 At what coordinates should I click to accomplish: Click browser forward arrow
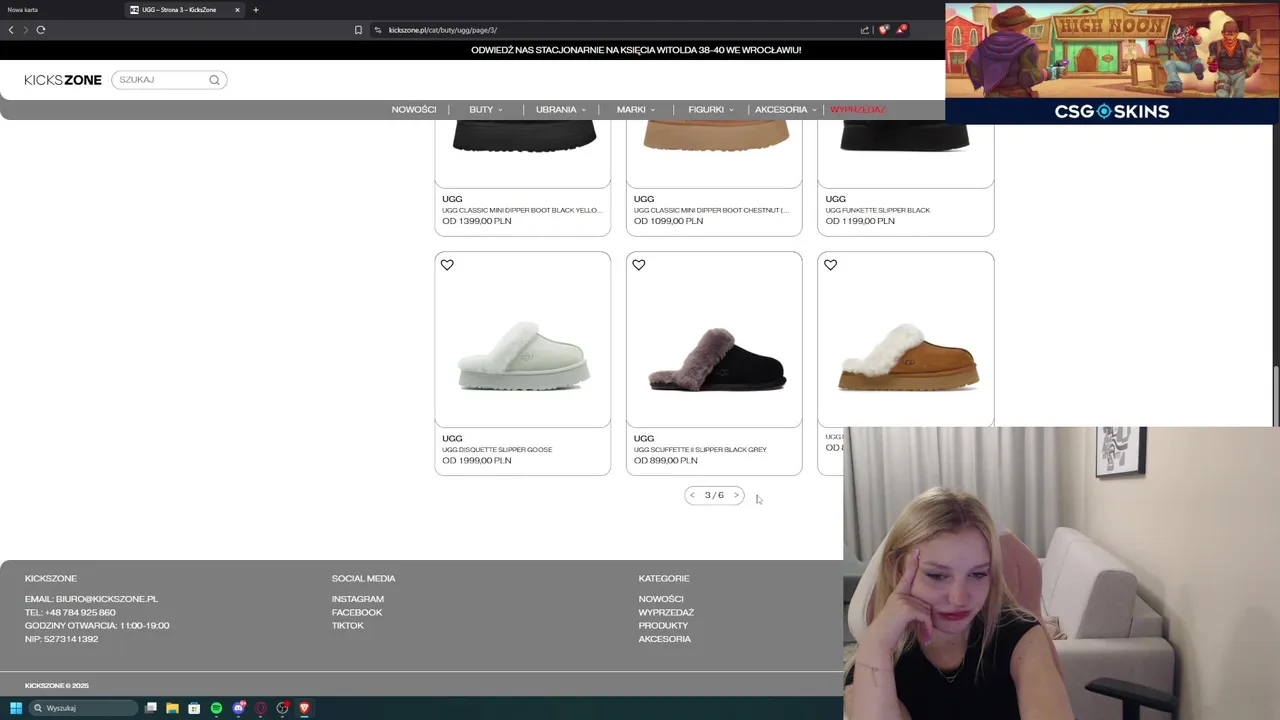[x=26, y=30]
